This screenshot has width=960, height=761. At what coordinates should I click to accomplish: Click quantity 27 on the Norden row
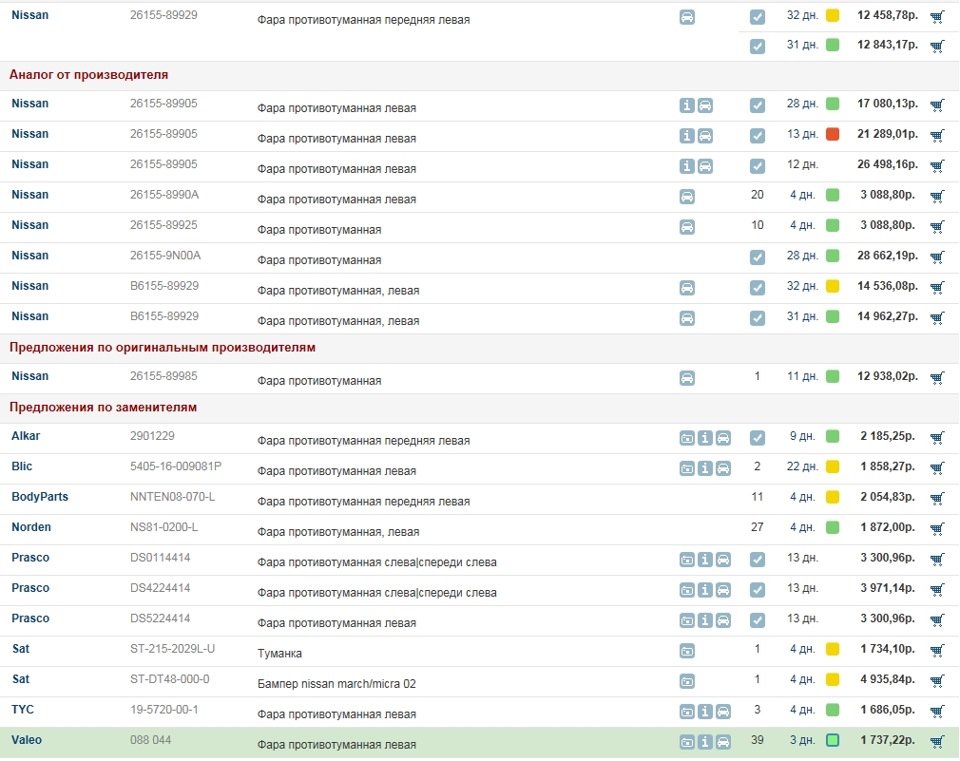pyautogui.click(x=757, y=527)
